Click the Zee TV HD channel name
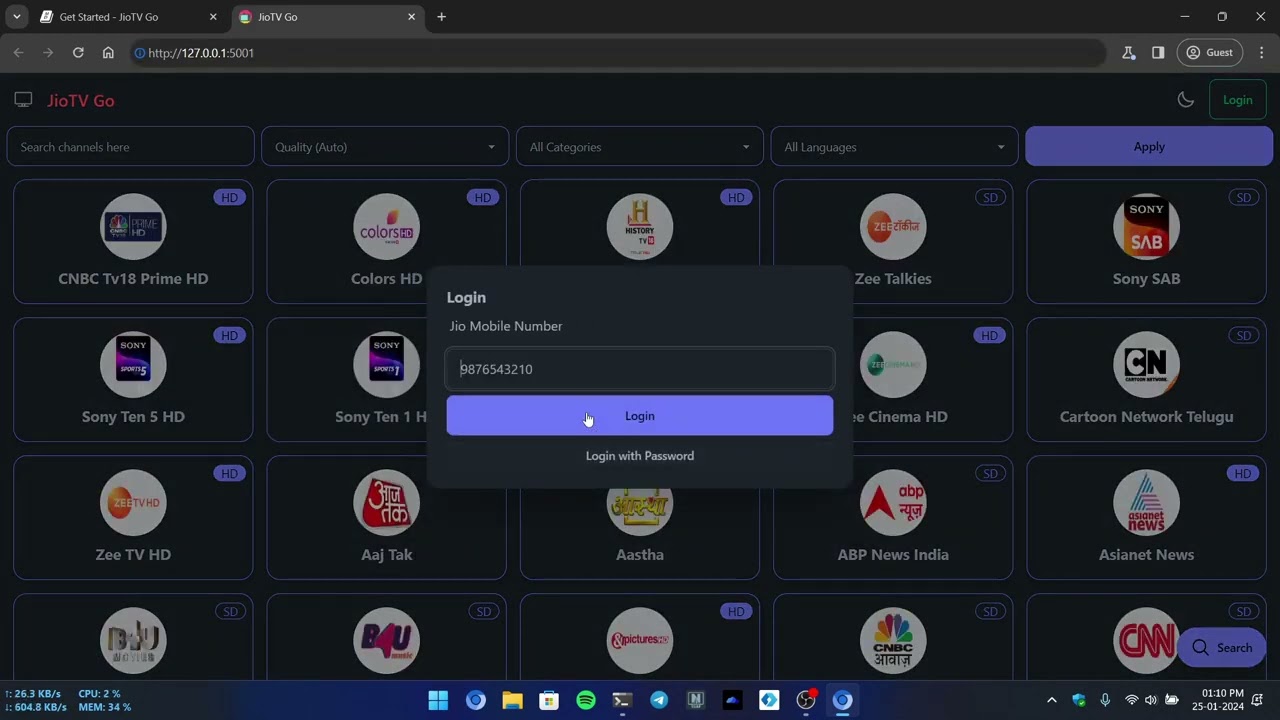Viewport: 1280px width, 720px height. [x=133, y=555]
